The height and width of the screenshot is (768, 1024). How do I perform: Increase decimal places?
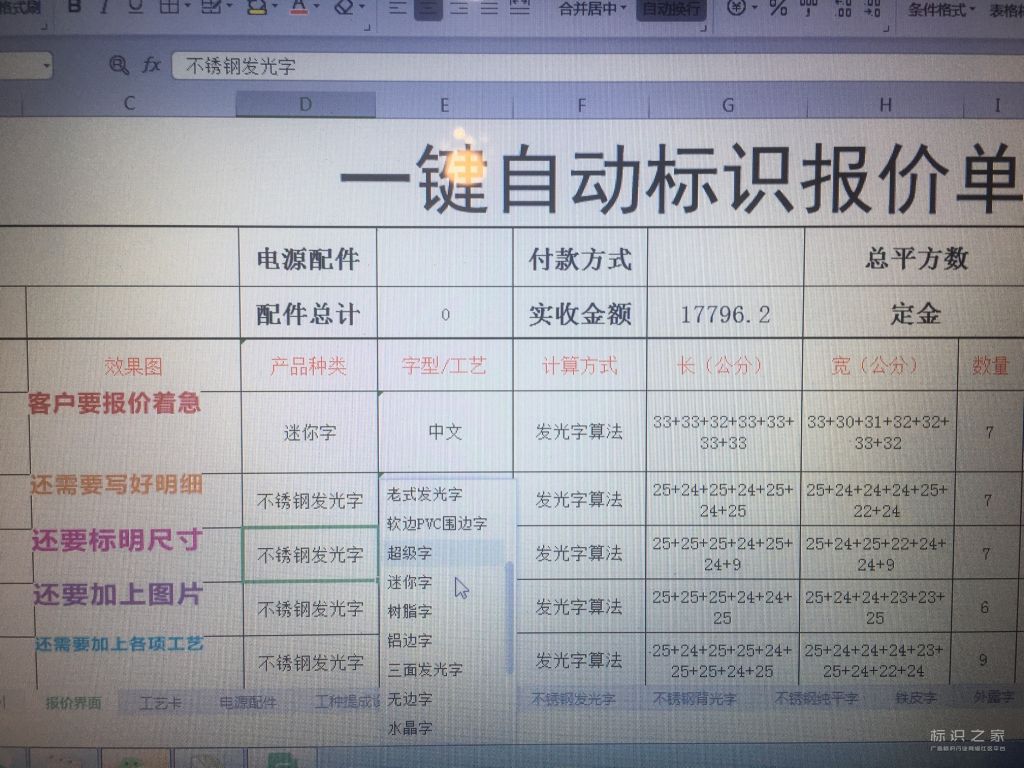842,8
